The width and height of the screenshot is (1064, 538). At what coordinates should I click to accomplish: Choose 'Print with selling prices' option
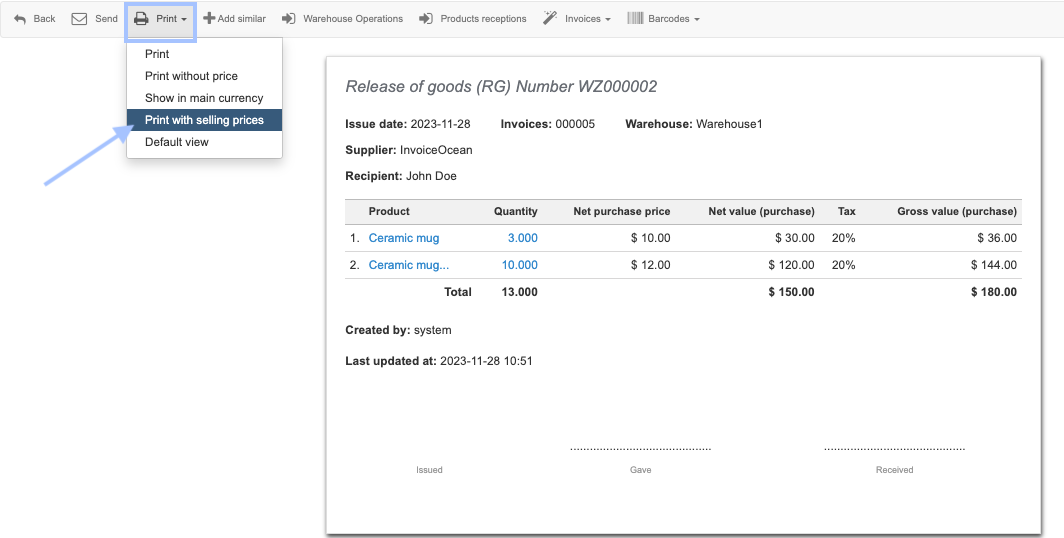pyautogui.click(x=204, y=120)
